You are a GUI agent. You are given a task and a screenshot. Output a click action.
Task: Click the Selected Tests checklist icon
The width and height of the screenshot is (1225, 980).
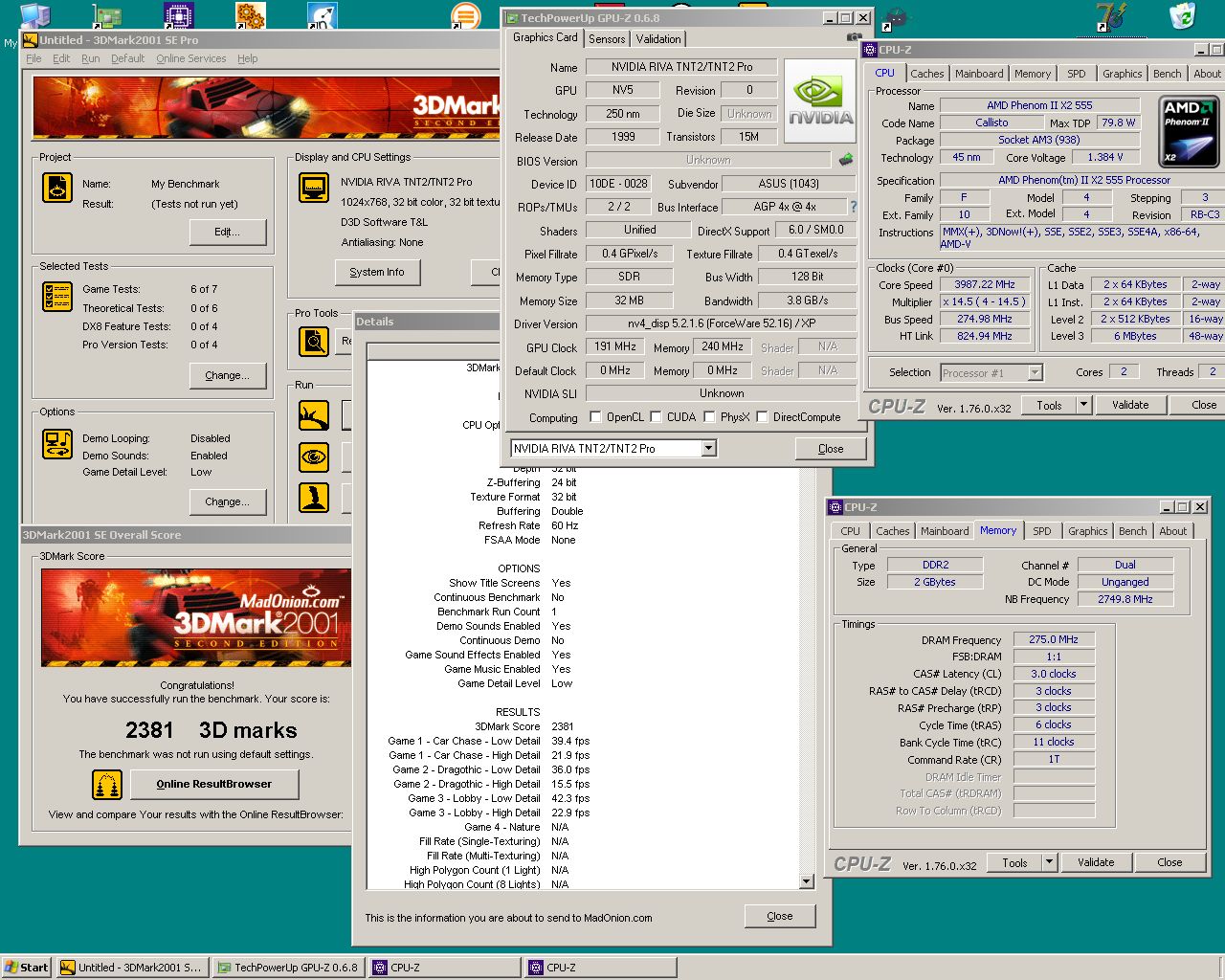pos(57,297)
